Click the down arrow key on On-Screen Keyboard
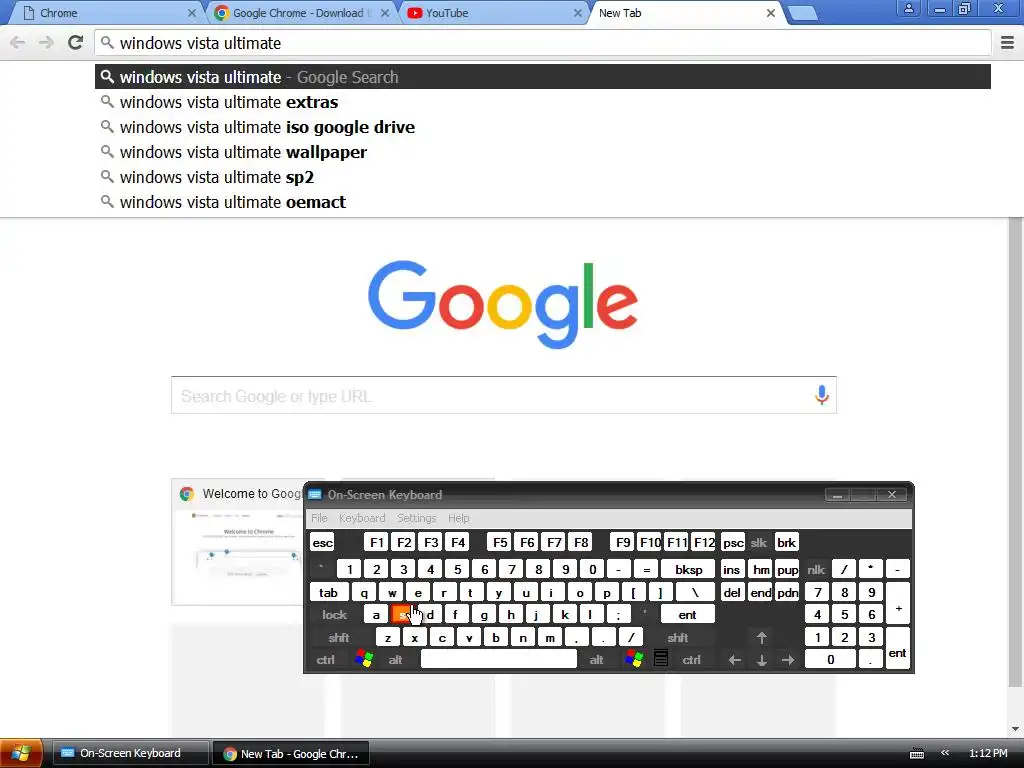This screenshot has height=768, width=1024. point(761,660)
